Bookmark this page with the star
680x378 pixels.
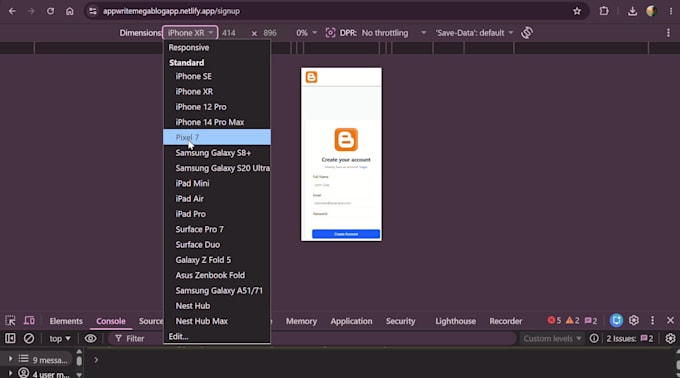[x=577, y=11]
